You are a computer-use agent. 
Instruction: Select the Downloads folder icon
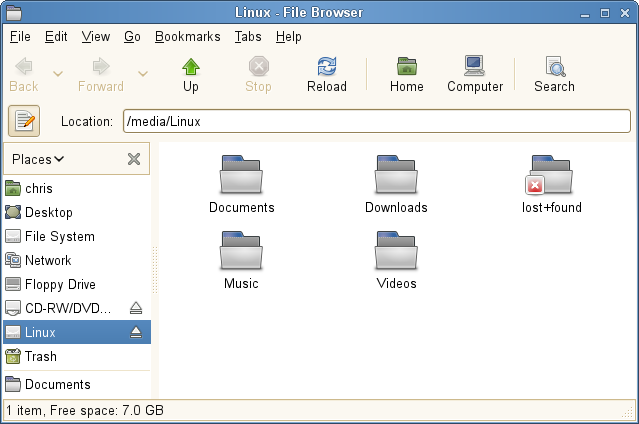396,174
